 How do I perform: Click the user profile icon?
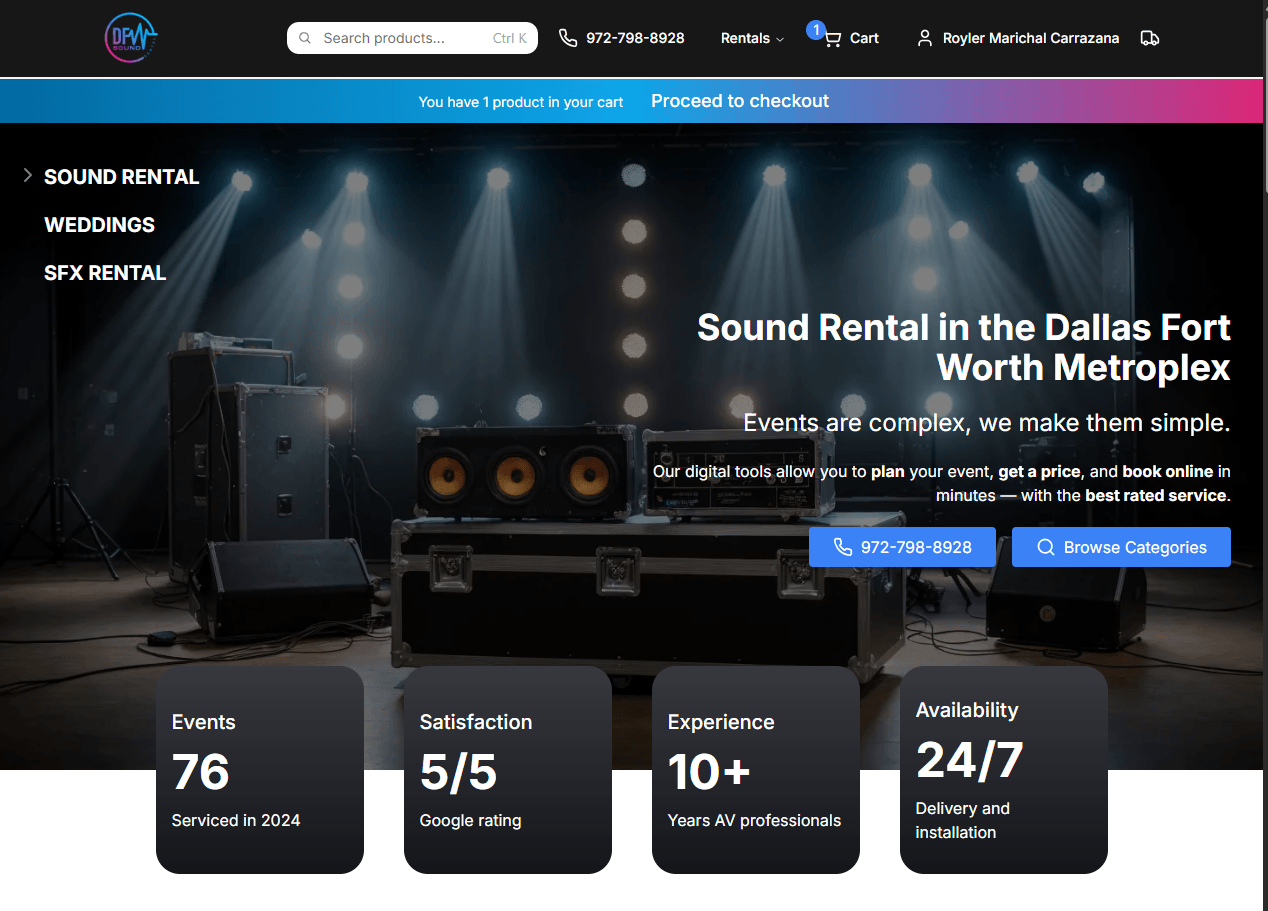[925, 38]
